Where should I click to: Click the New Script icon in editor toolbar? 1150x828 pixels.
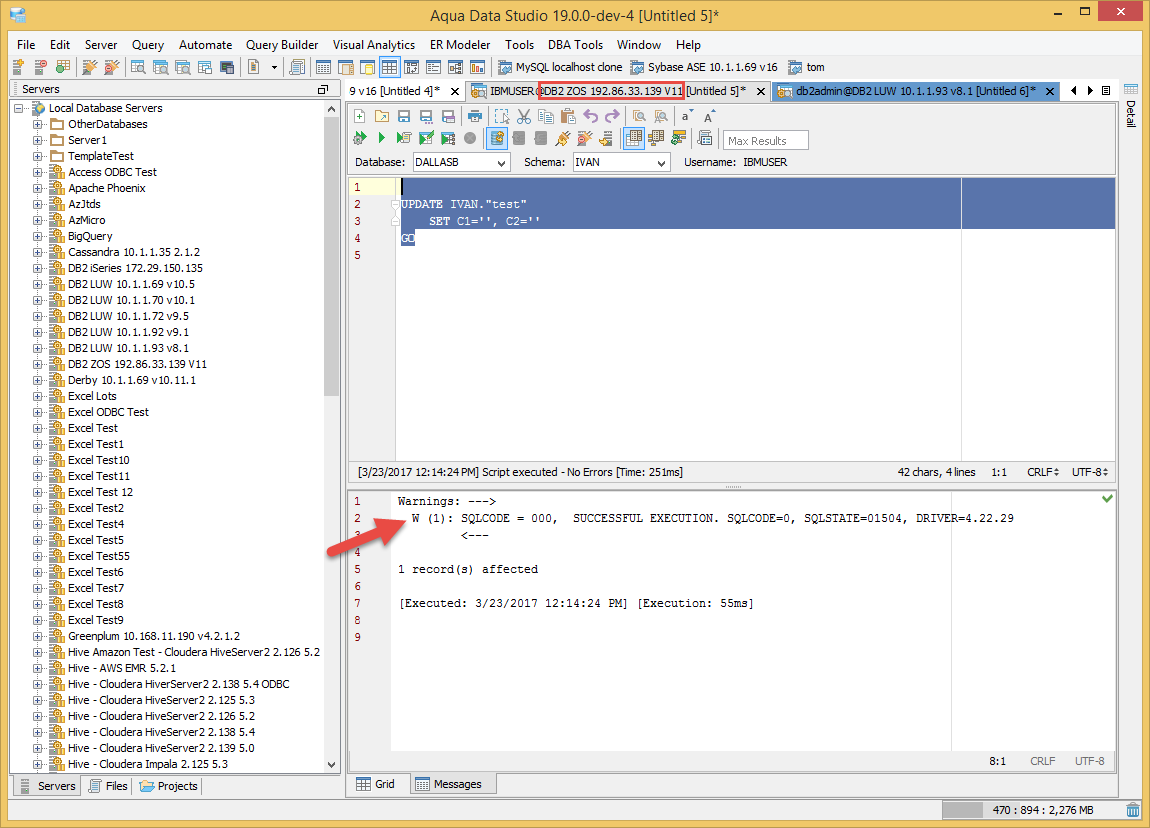[359, 117]
